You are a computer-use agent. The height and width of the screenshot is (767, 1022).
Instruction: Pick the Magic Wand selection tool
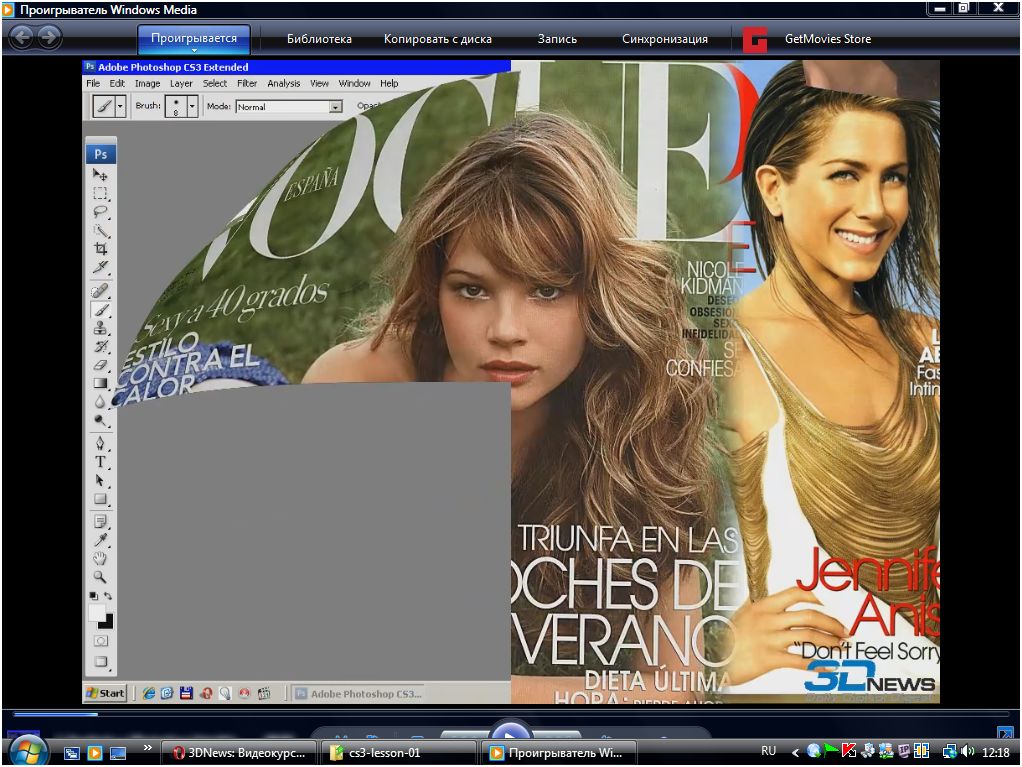[x=100, y=230]
